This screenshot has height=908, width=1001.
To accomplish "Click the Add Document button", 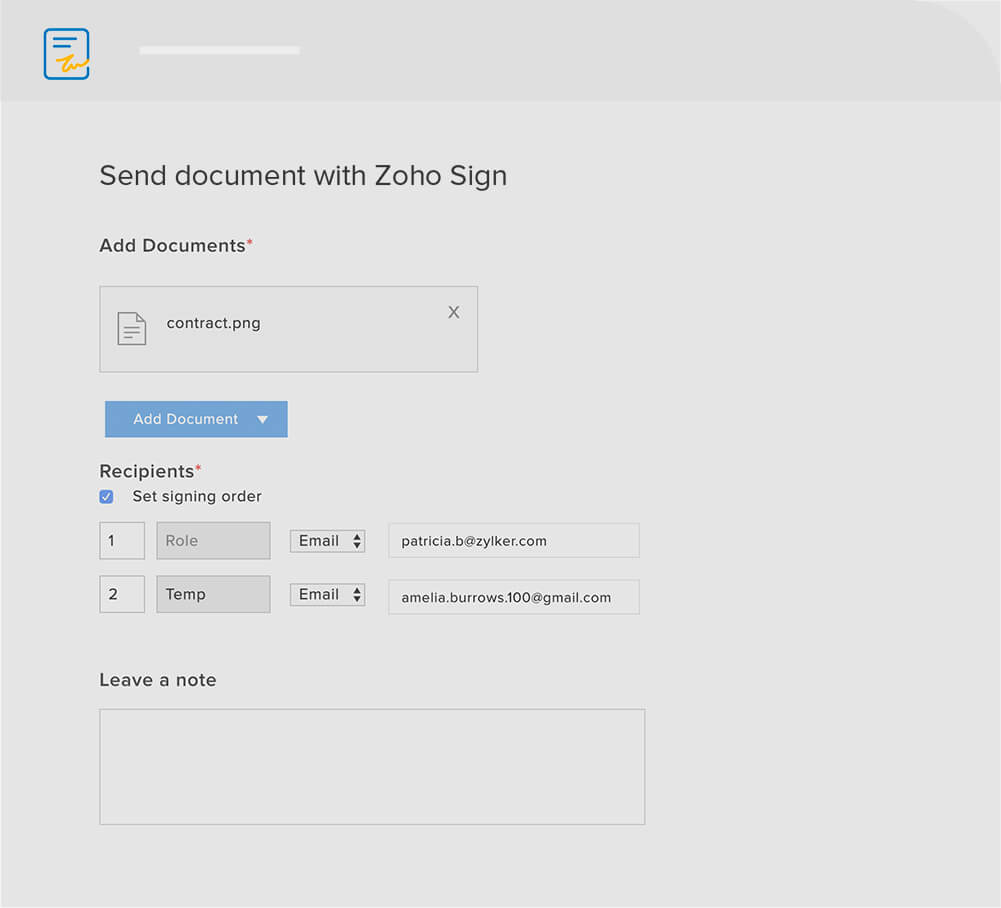I will tap(196, 419).
